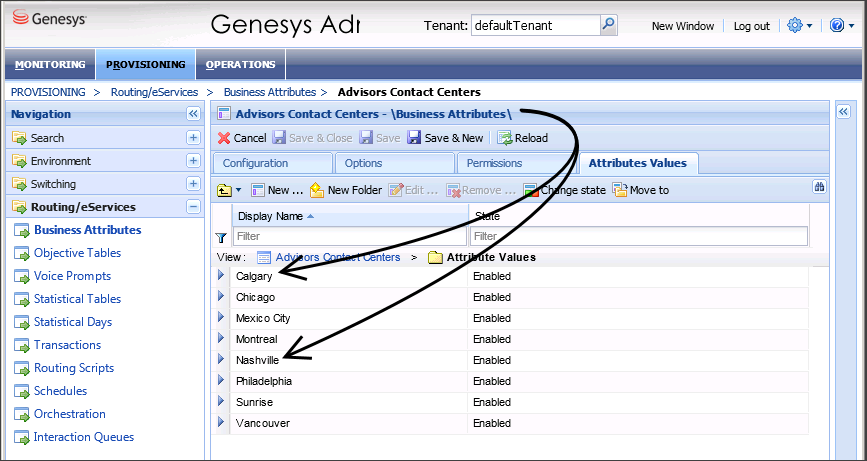Click Save & Close in toolbar

[x=312, y=138]
